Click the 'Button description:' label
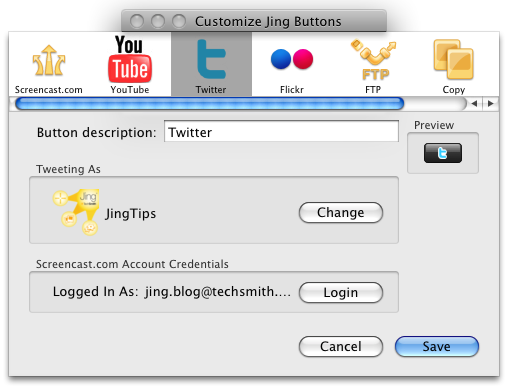This screenshot has width=510, height=386. 96,132
